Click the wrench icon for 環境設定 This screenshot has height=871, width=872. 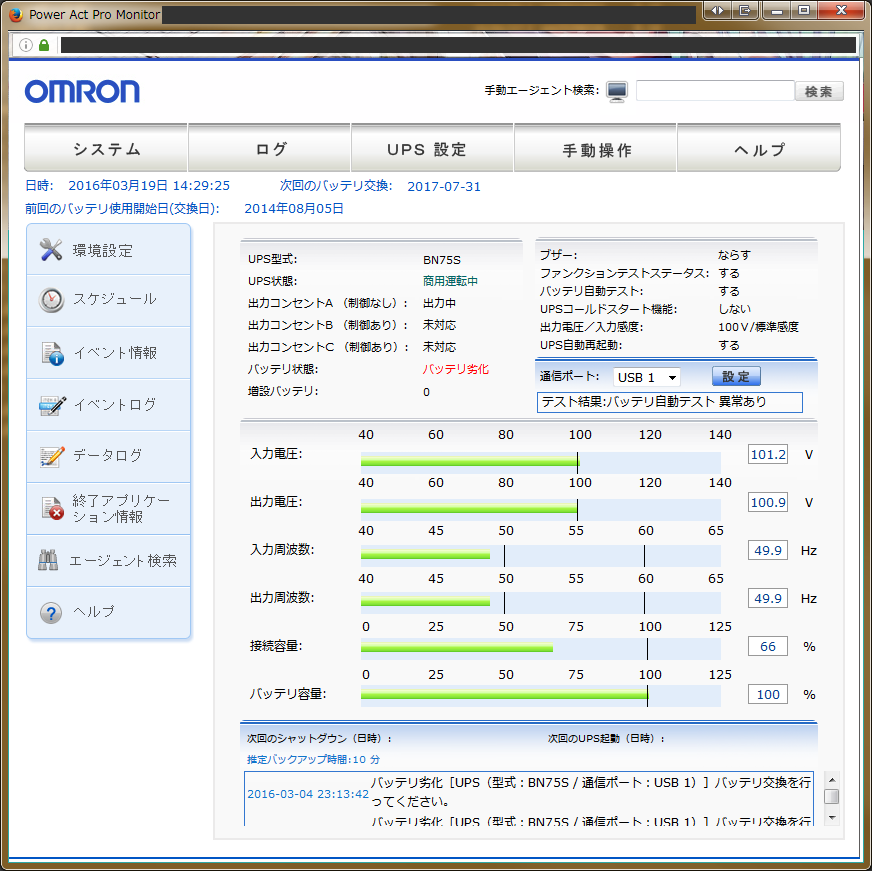(x=51, y=250)
